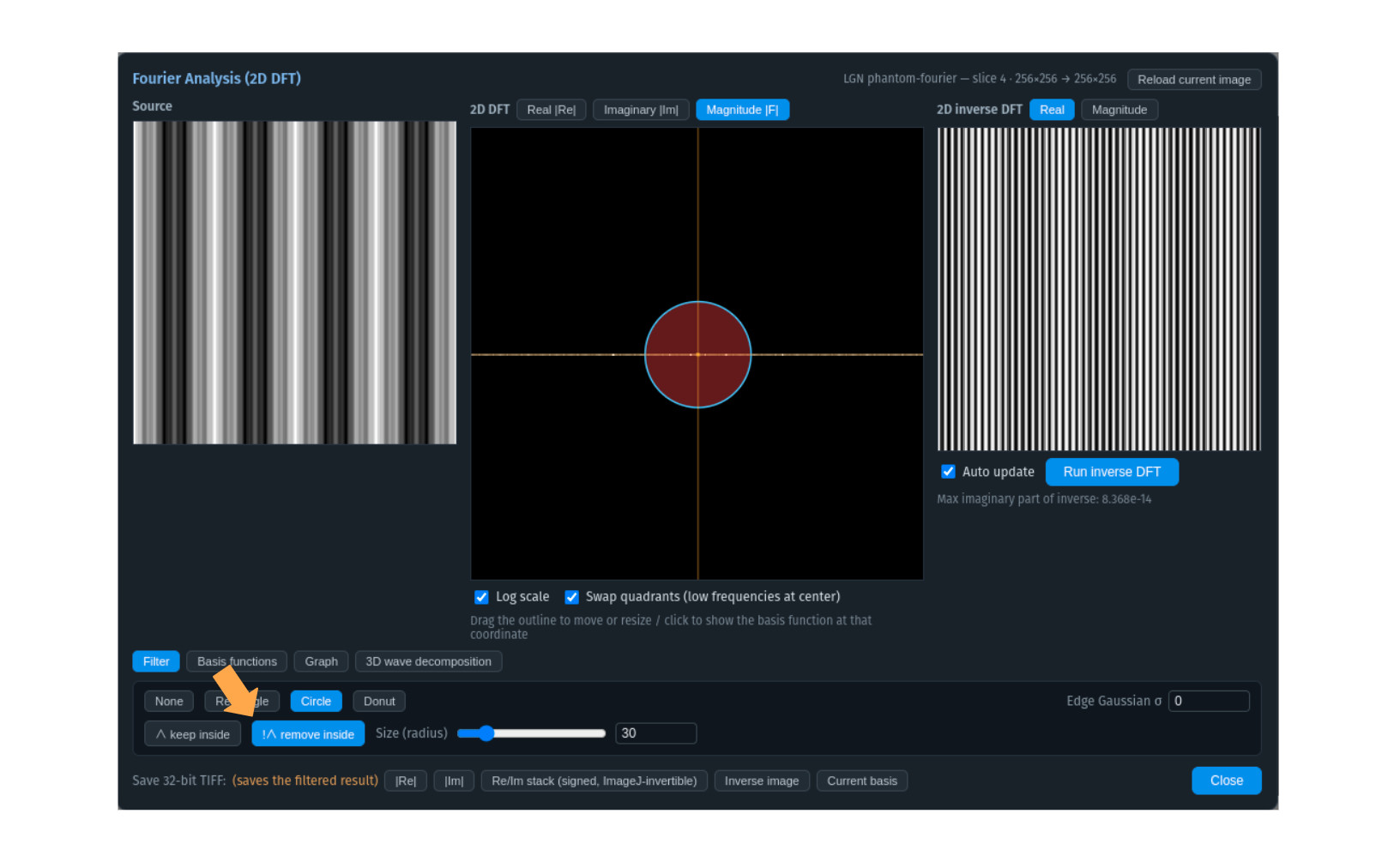Reload the current image
1394x868 pixels.
coord(1193,80)
